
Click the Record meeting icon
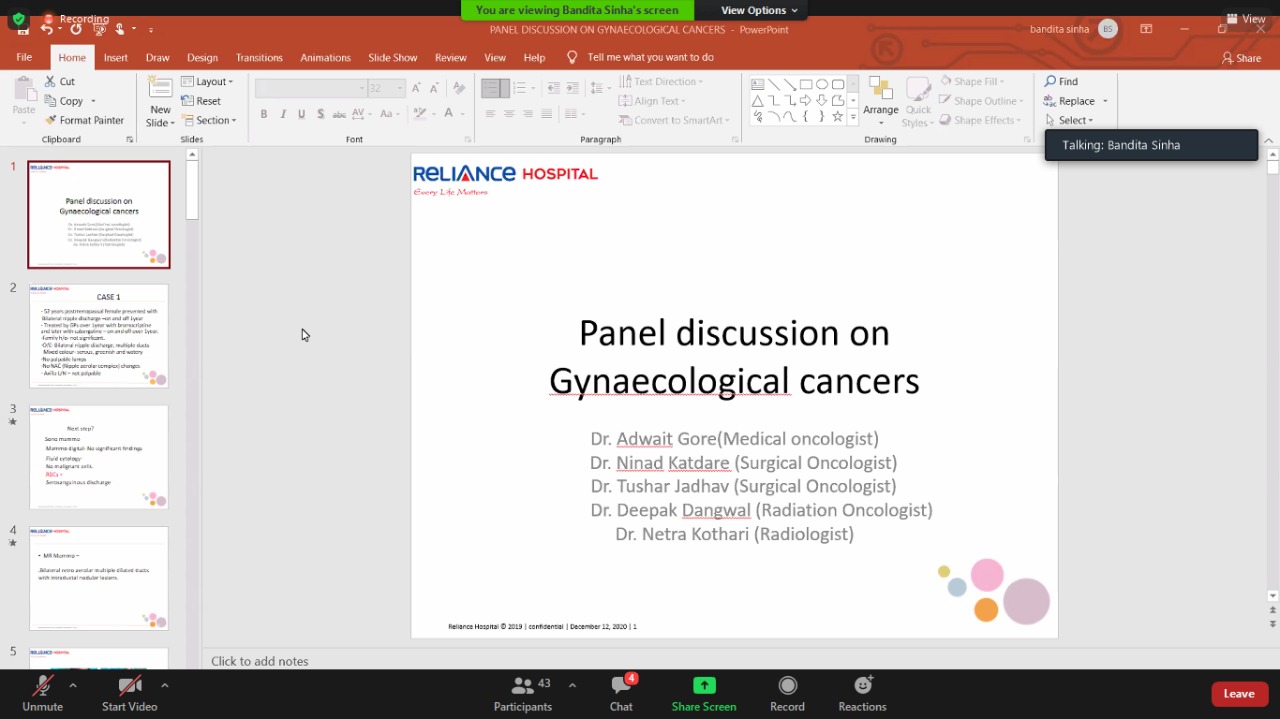787,686
